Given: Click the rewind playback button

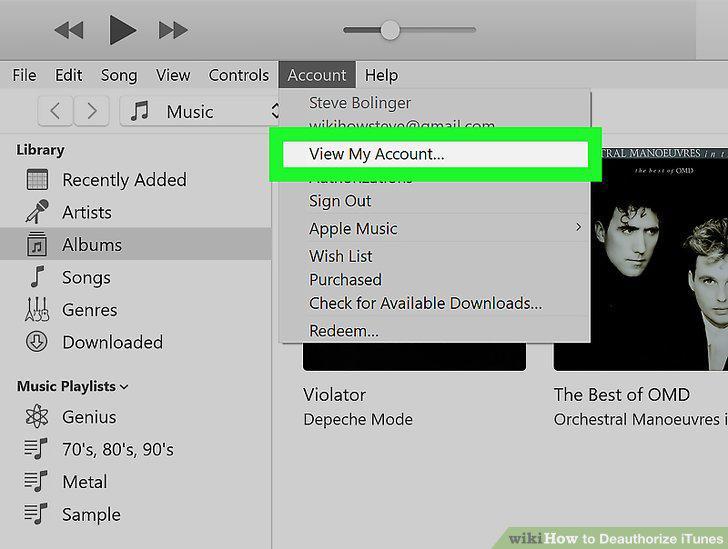Looking at the screenshot, I should tap(69, 30).
